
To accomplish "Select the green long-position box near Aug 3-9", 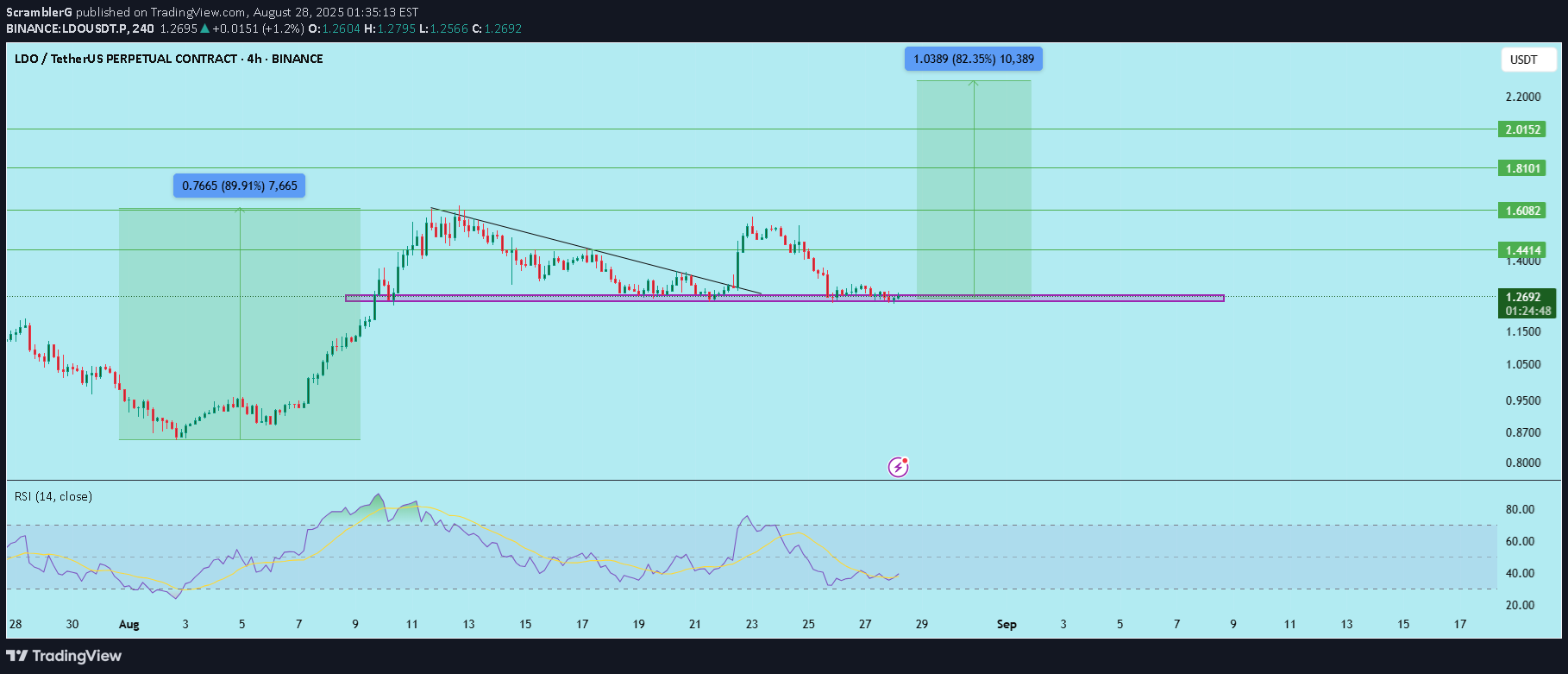I will click(x=240, y=324).
